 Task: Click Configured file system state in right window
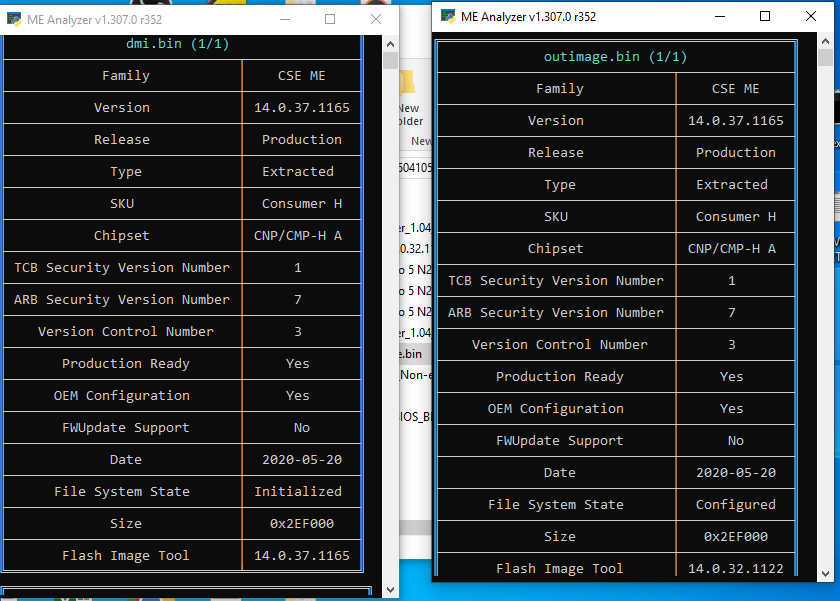tap(736, 505)
